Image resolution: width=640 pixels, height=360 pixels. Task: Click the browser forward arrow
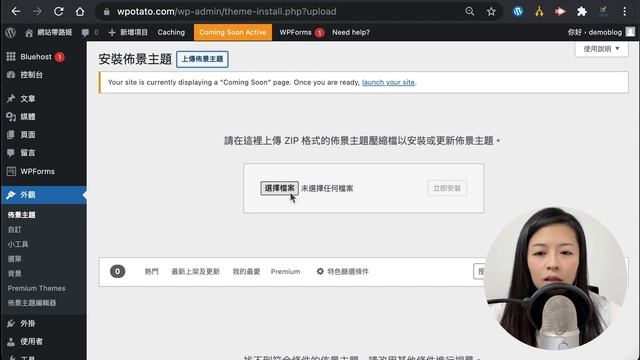point(37,11)
